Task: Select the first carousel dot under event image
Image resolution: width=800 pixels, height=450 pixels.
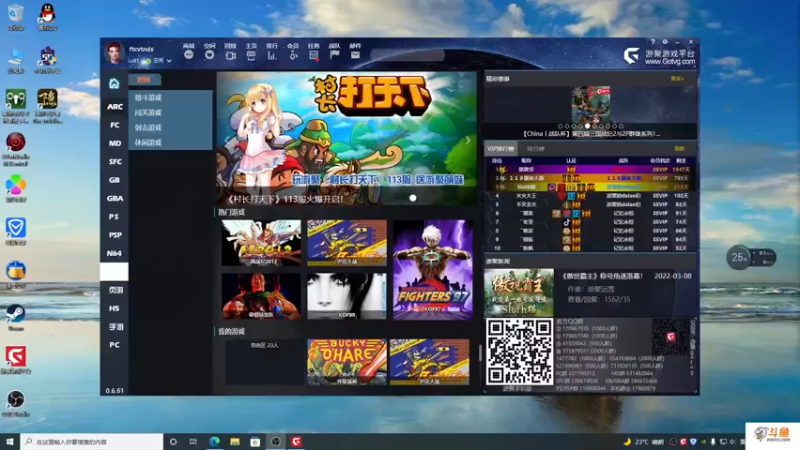Action: point(560,126)
